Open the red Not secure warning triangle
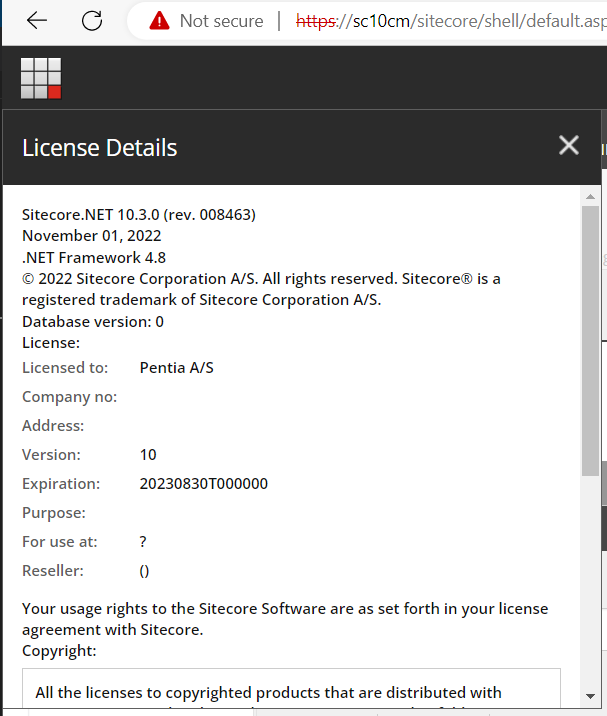 point(159,21)
